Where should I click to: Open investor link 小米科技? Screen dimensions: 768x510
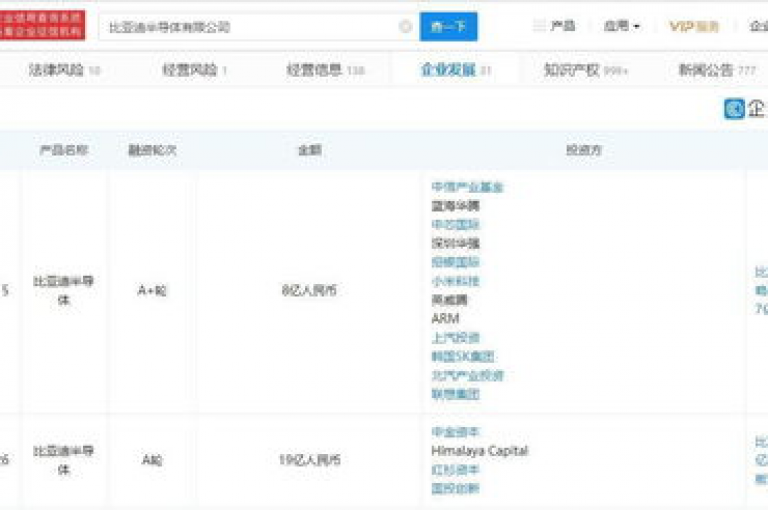click(456, 281)
